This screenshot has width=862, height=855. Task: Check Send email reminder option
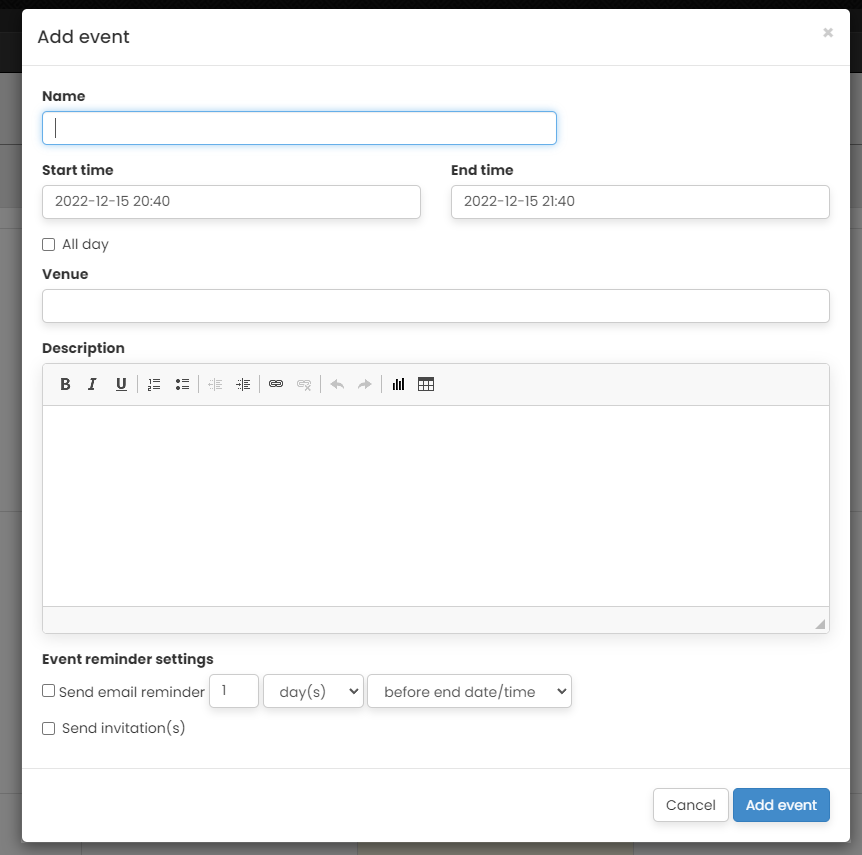tap(48, 691)
